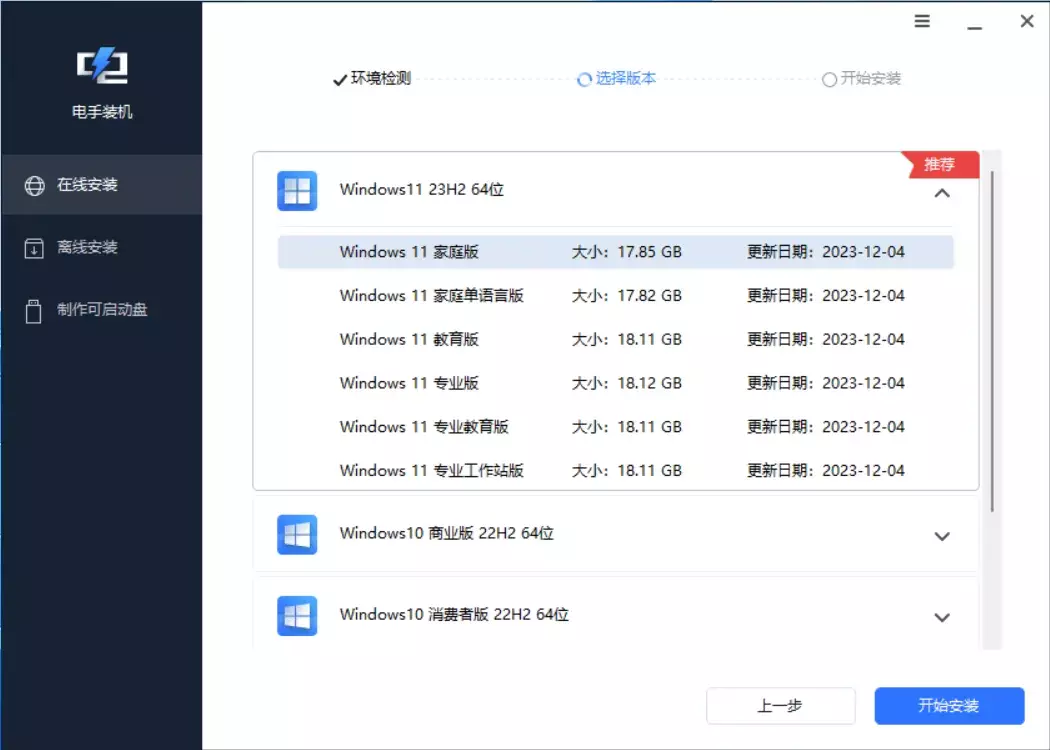The width and height of the screenshot is (1050, 750).
Task: Switch to the 离线安装 tab
Action: 88,247
